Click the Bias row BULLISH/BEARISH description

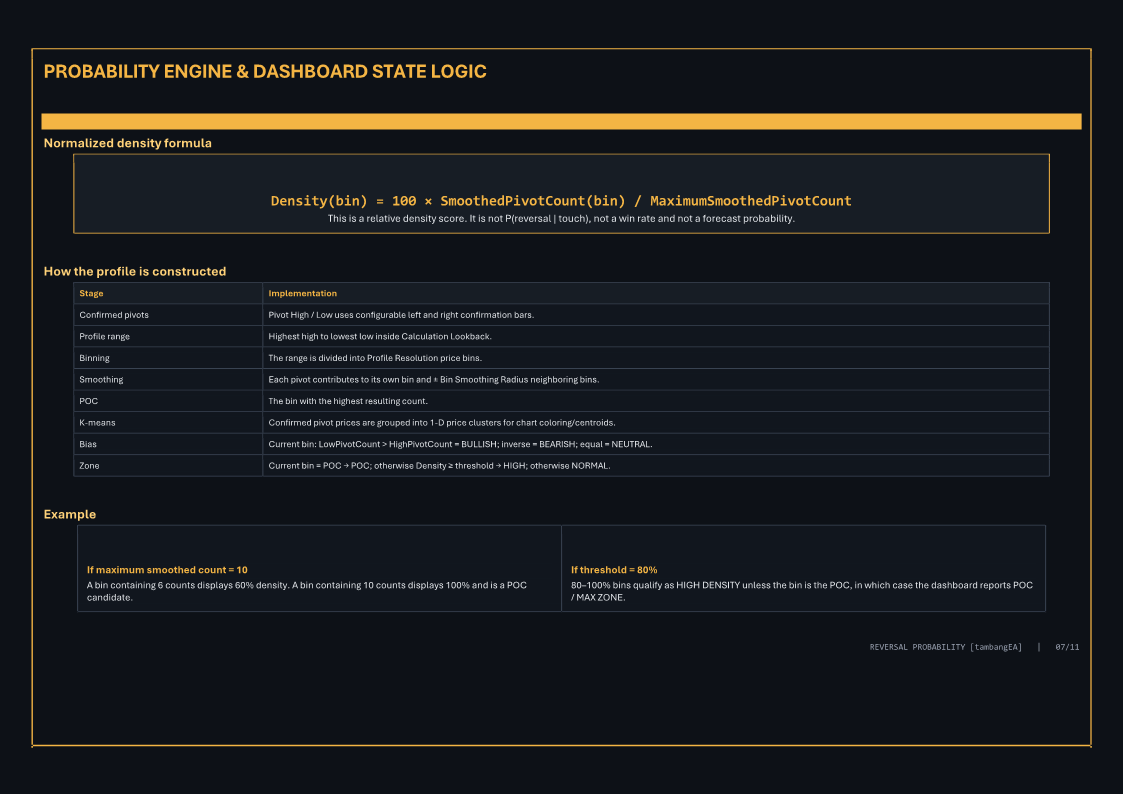pyautogui.click(x=460, y=444)
